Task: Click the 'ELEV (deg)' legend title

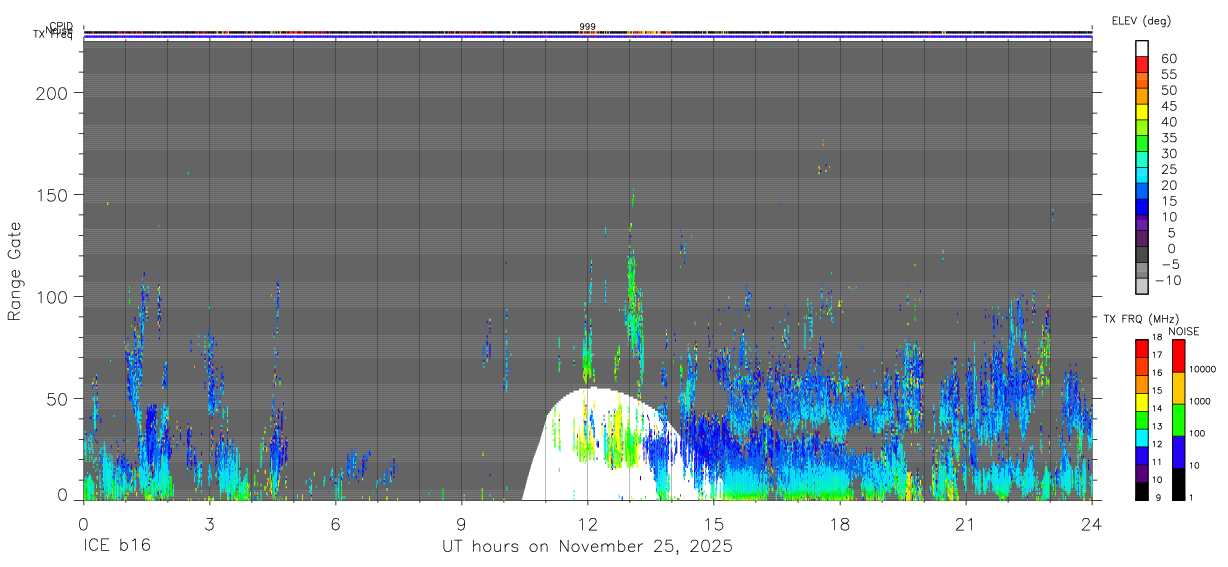Action: [1141, 21]
